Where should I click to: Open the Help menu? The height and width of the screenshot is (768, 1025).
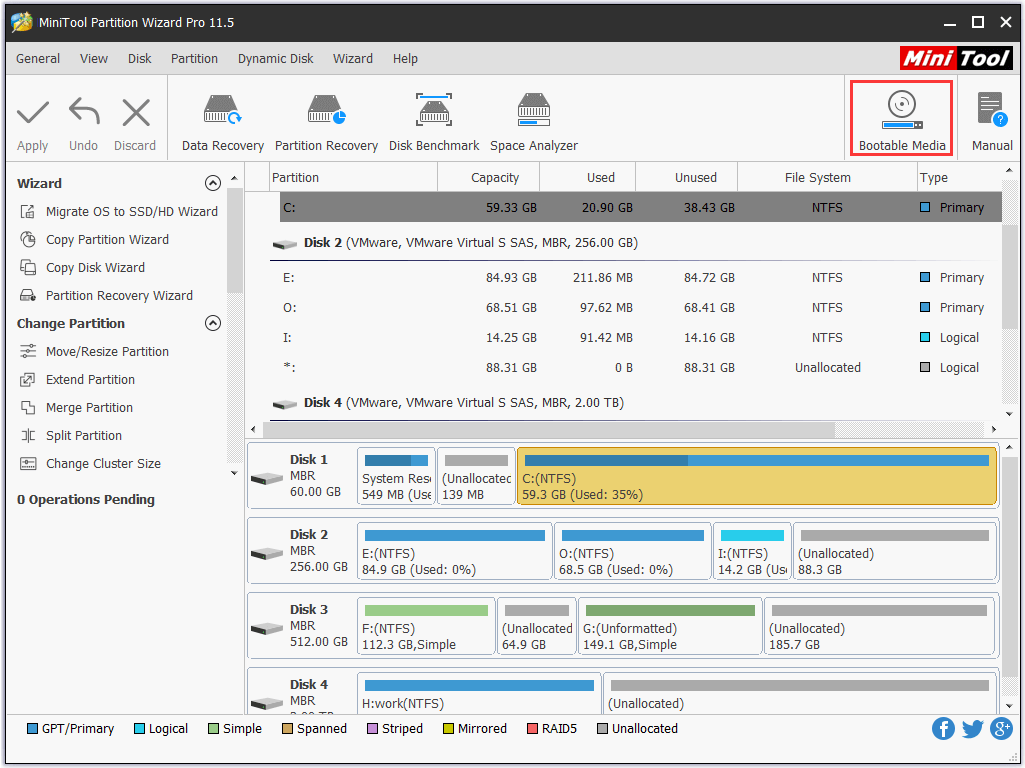point(405,58)
